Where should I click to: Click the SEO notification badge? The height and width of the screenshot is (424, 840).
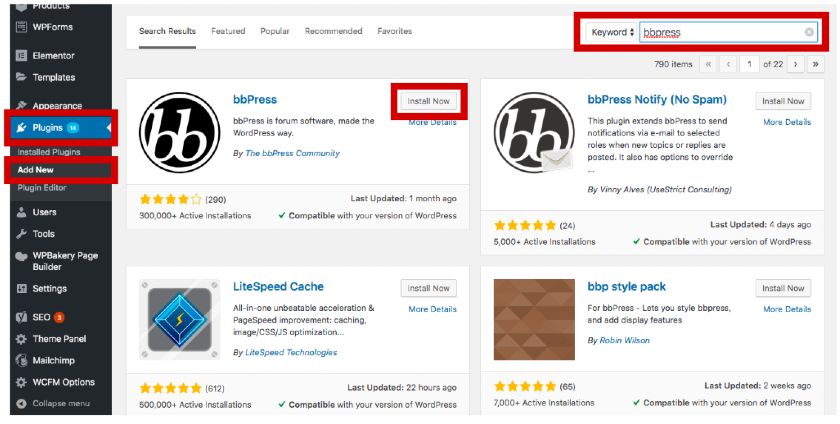click(59, 317)
